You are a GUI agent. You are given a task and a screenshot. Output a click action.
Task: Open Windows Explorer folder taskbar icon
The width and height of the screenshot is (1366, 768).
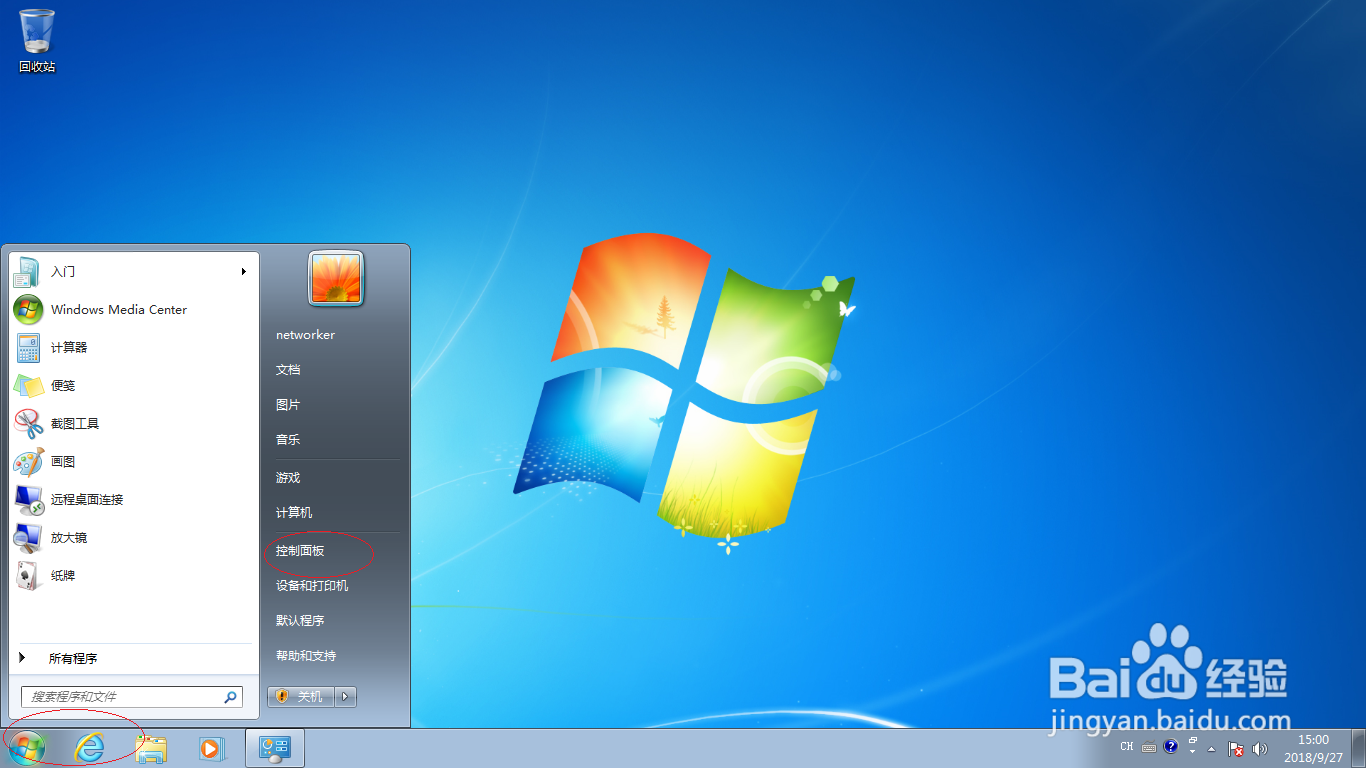click(x=151, y=748)
